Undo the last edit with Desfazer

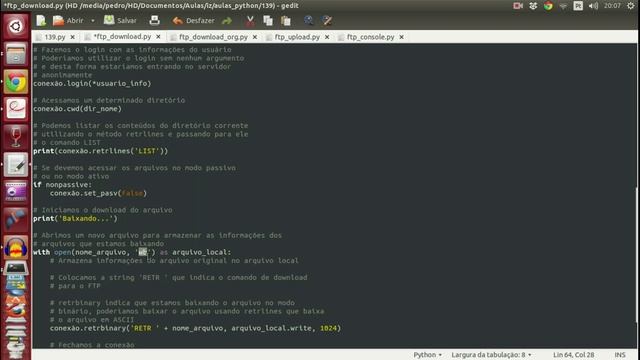pos(193,20)
